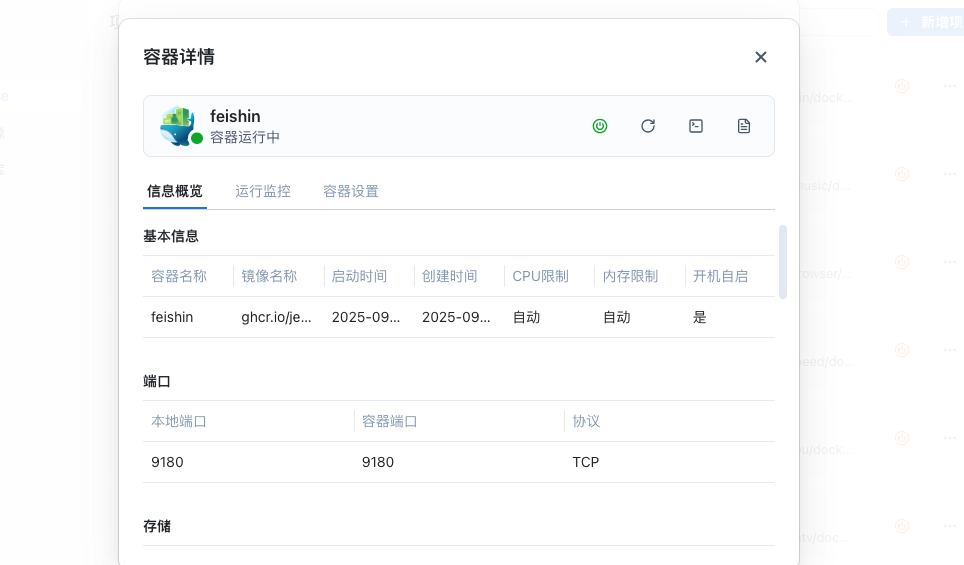Screen dimensions: 964x565
Task: Click the 9180 value under 容器端口
Action: (x=378, y=462)
